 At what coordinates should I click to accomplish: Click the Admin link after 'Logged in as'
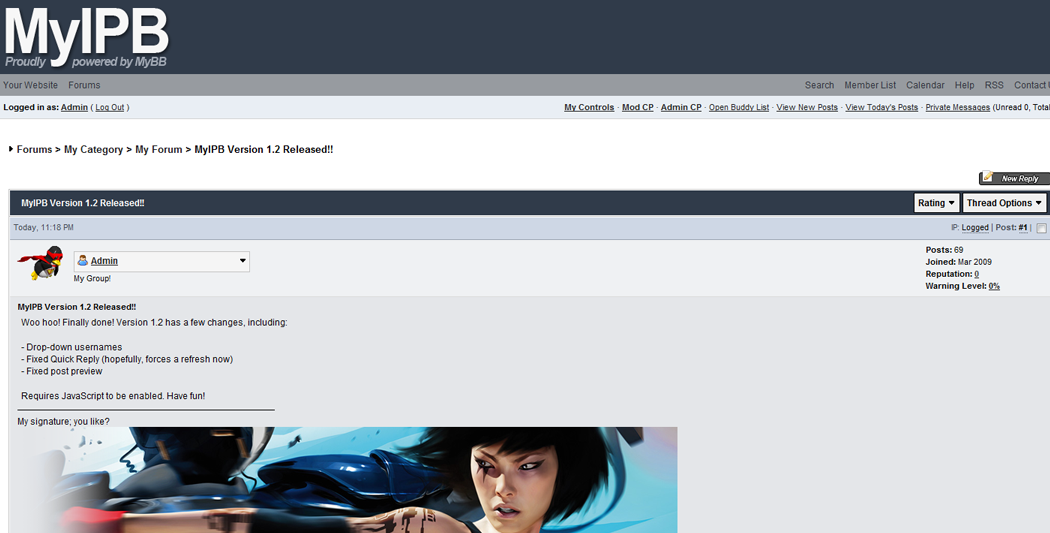point(74,107)
